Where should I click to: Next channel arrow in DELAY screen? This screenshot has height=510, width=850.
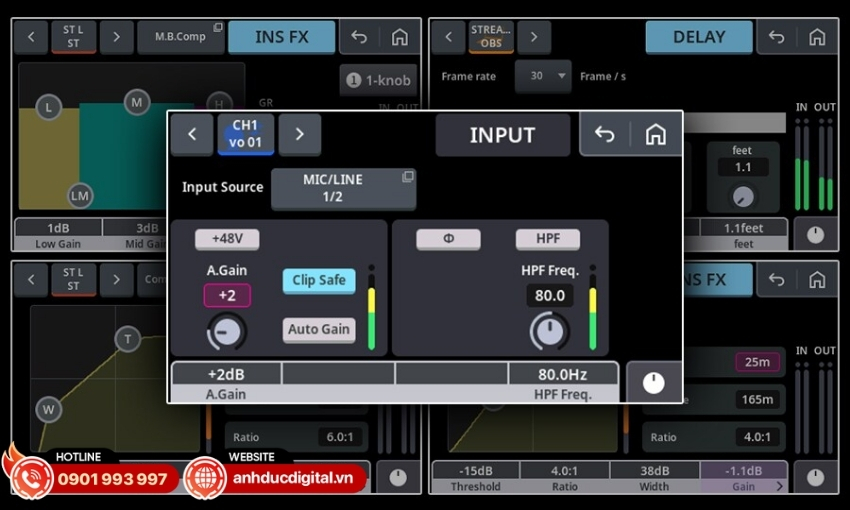(534, 37)
